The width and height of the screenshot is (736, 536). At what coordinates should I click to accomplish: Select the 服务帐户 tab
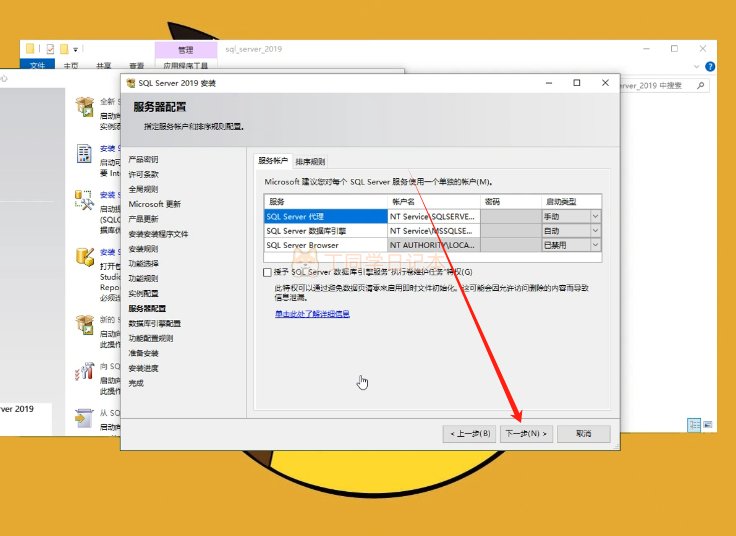click(272, 161)
